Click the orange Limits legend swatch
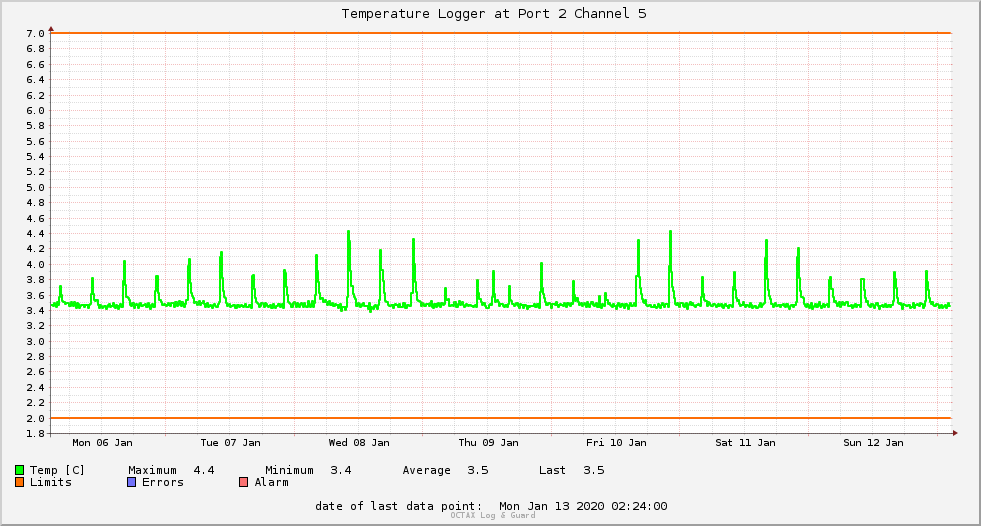981x526 pixels. (19, 482)
